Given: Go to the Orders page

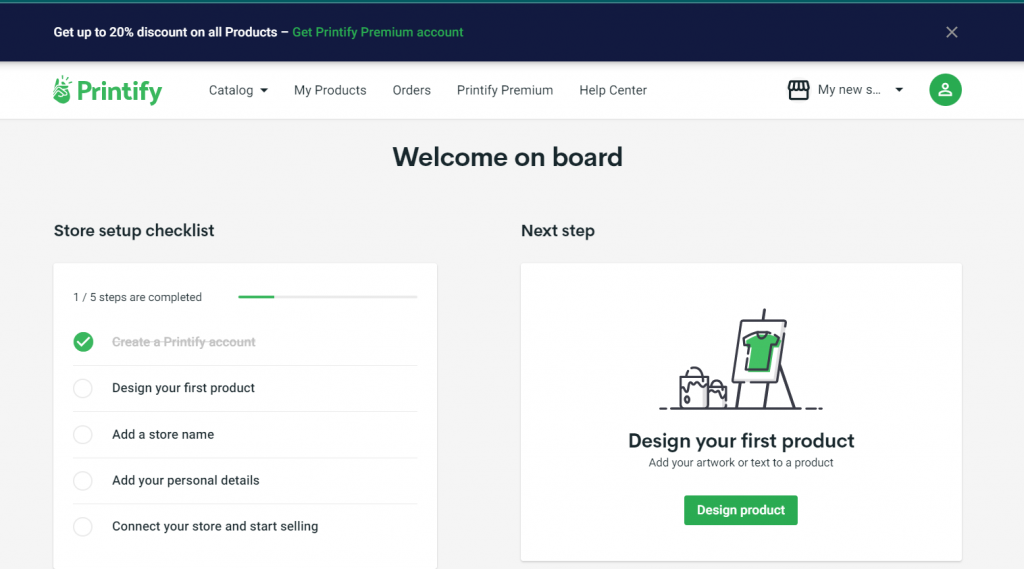Looking at the screenshot, I should coord(411,90).
